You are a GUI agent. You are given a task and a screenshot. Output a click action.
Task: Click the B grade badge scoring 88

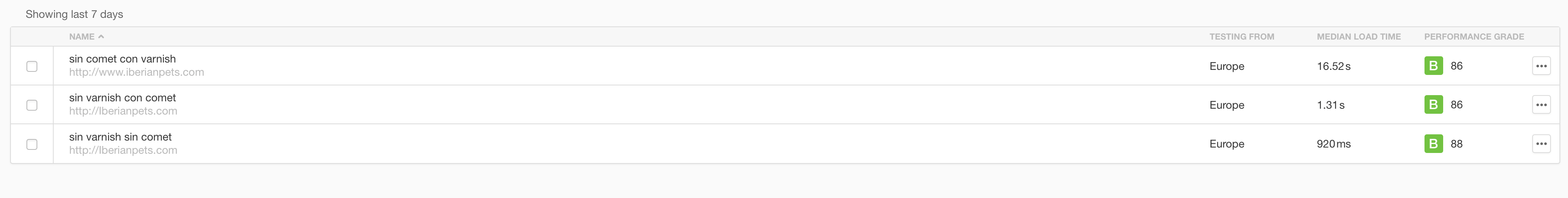(x=1433, y=144)
